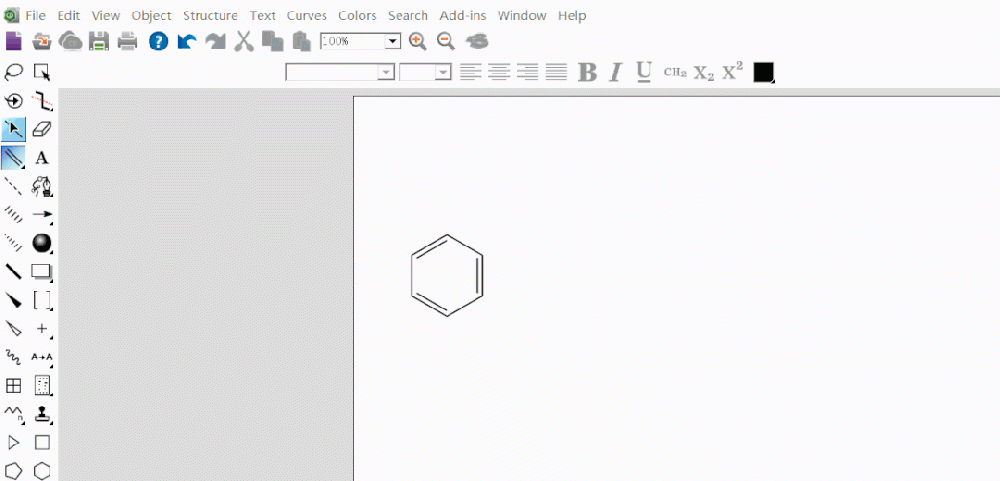
Task: Select the Drawing Elements rectangle tool
Action: pyautogui.click(x=42, y=271)
